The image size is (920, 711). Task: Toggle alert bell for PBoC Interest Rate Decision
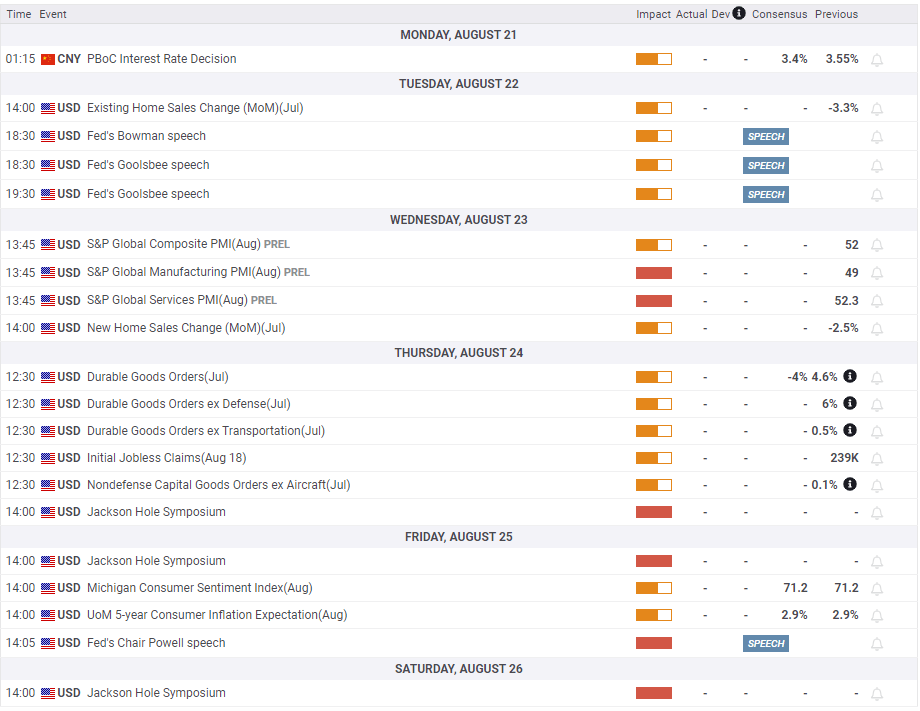pyautogui.click(x=877, y=60)
